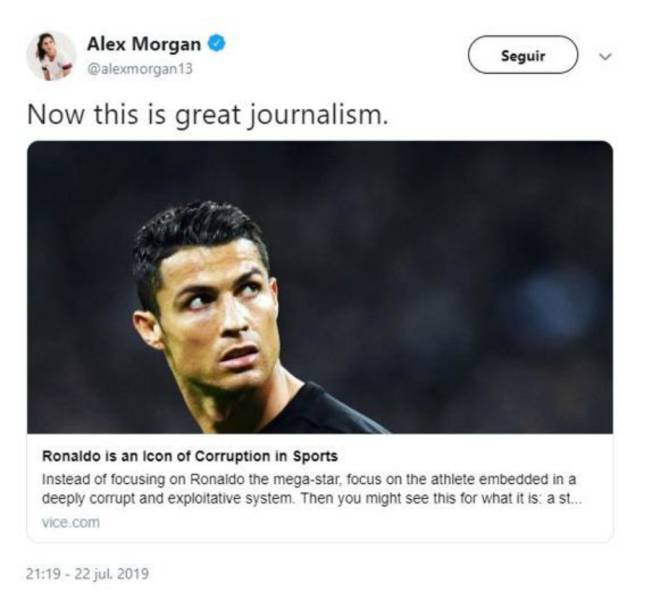Click the word 'Ronaldo' at the start of the headline
Image resolution: width=649 pixels, height=596 pixels.
point(67,457)
